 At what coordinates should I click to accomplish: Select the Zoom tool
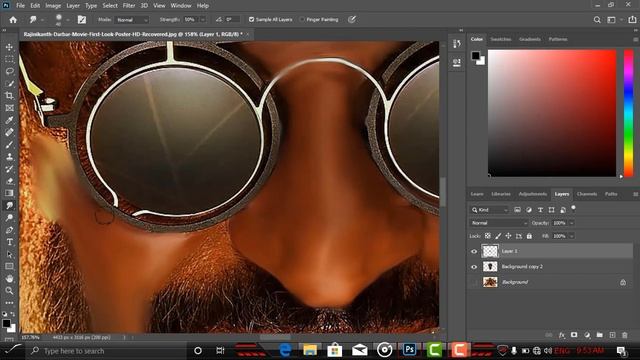coord(9,291)
